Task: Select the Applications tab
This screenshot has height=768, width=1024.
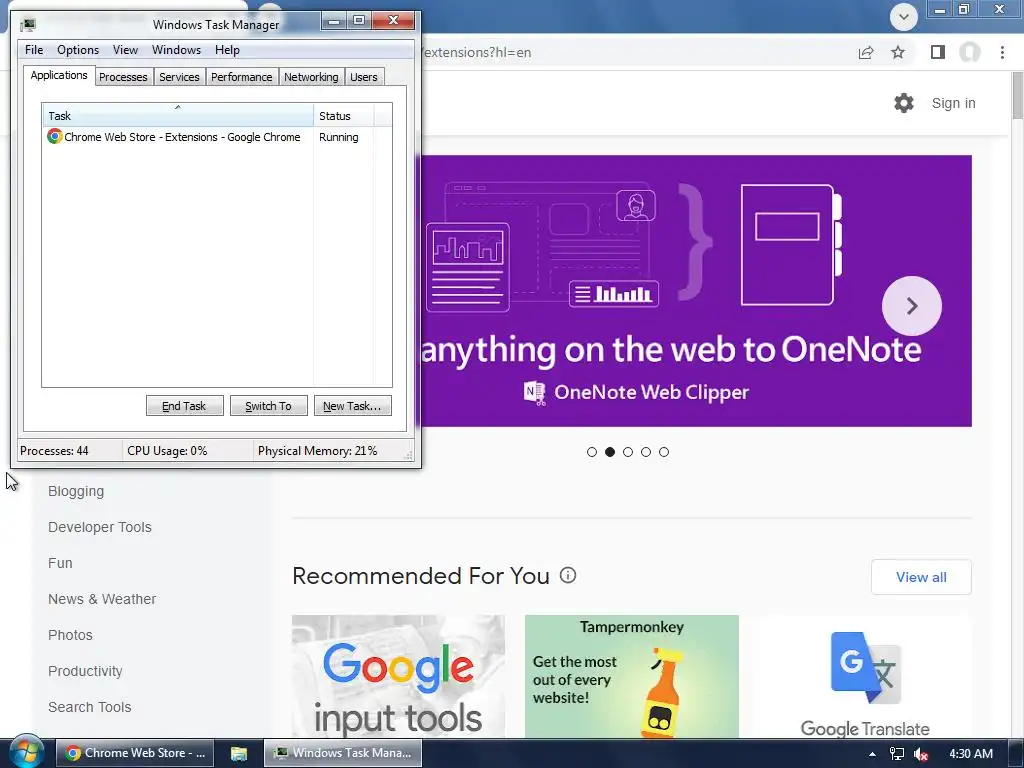Action: (59, 75)
